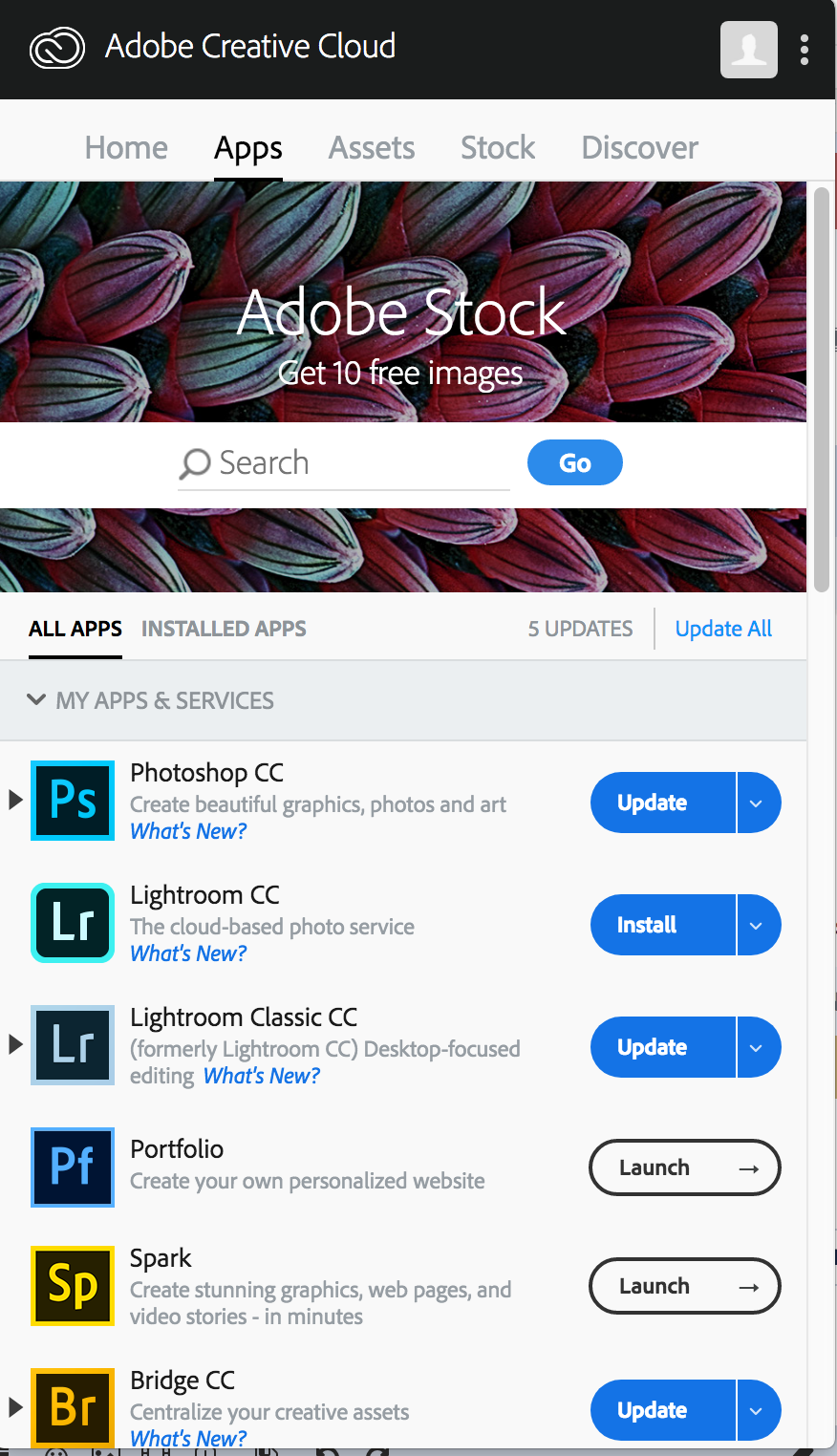Click the Lightroom Classic CC app icon
Screen dimensions: 837x1456
click(x=73, y=1044)
